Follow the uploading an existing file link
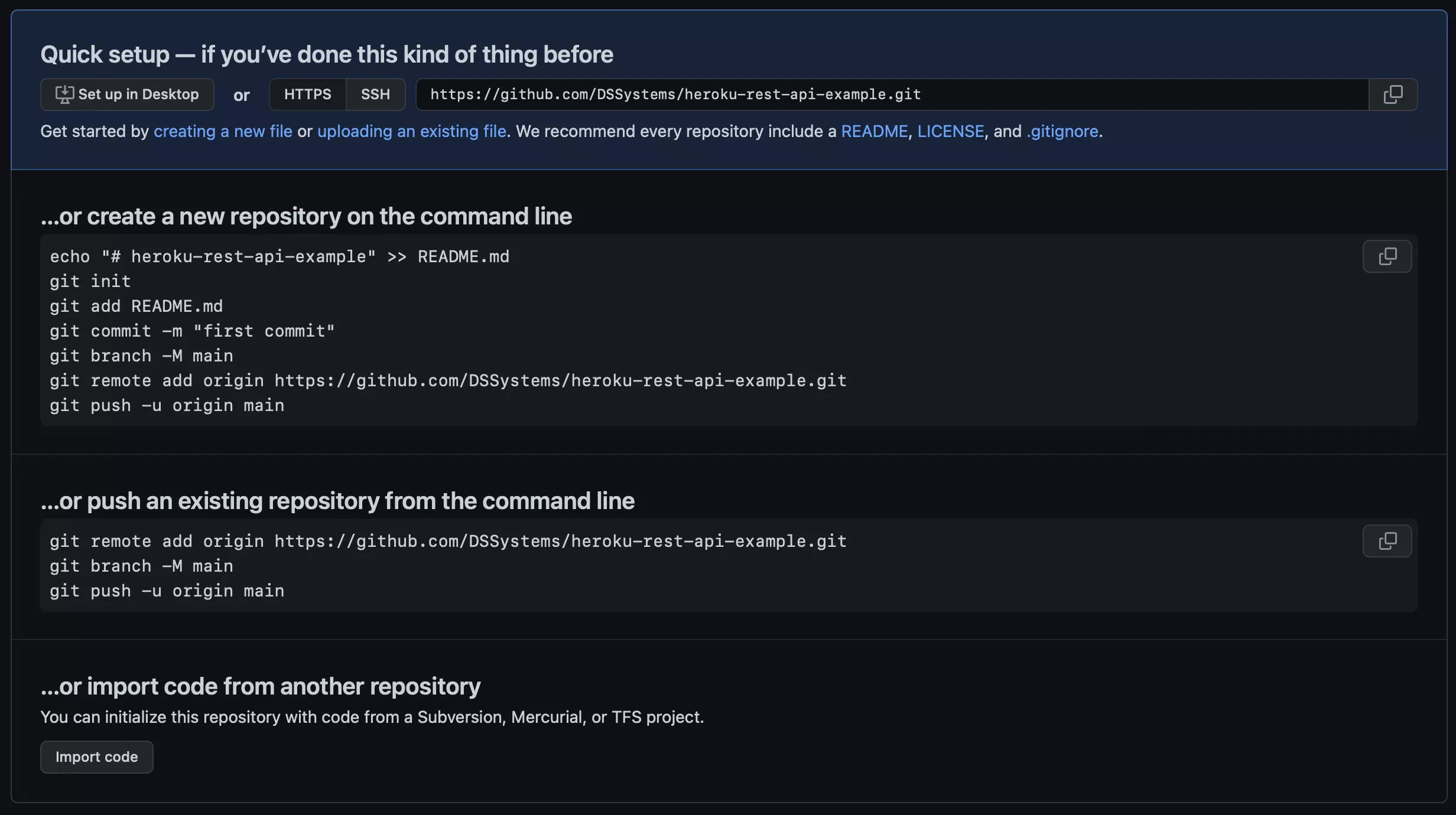This screenshot has width=1456, height=815. [412, 131]
